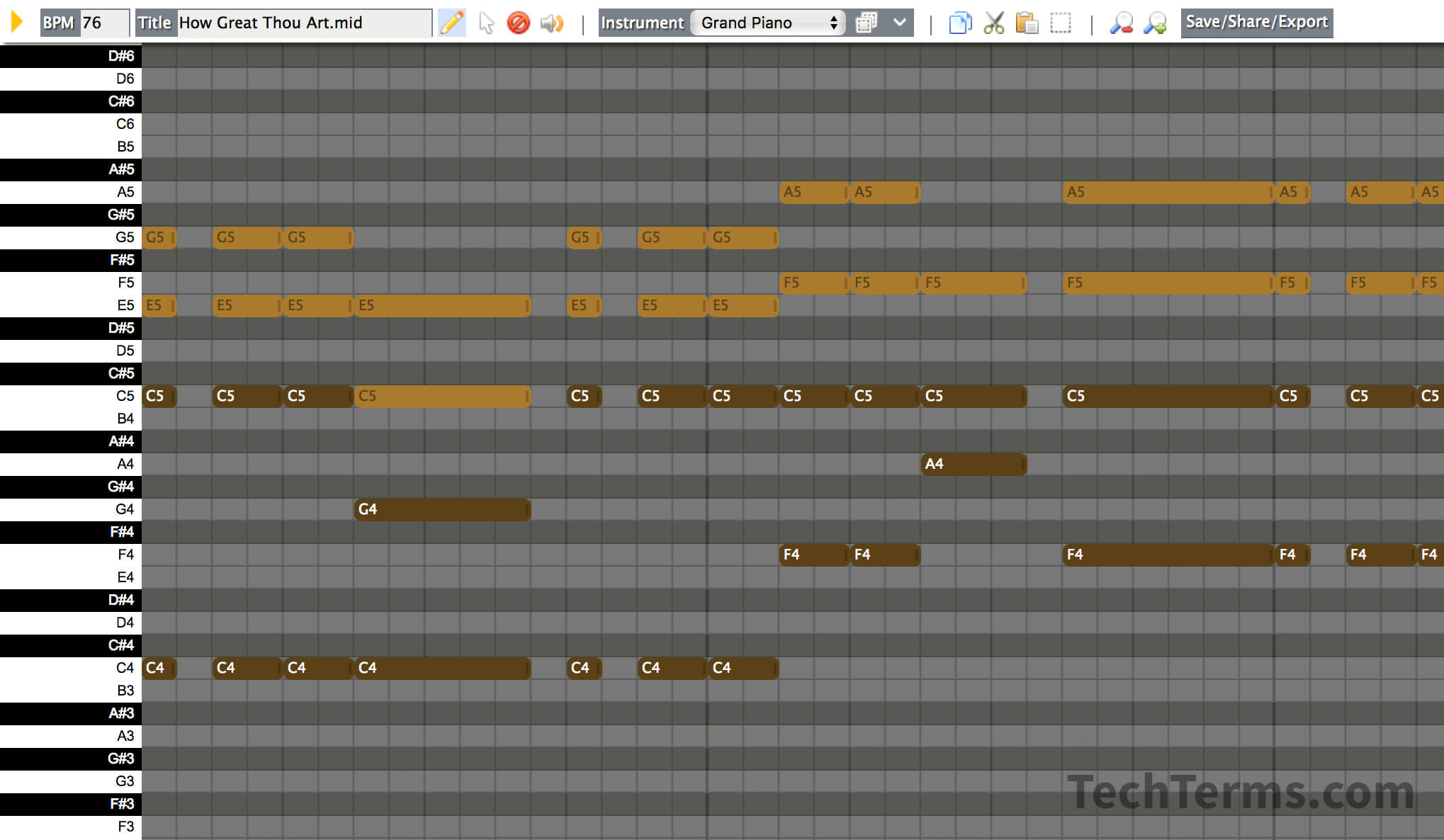Click the Title text field
The width and height of the screenshot is (1444, 840).
(303, 23)
